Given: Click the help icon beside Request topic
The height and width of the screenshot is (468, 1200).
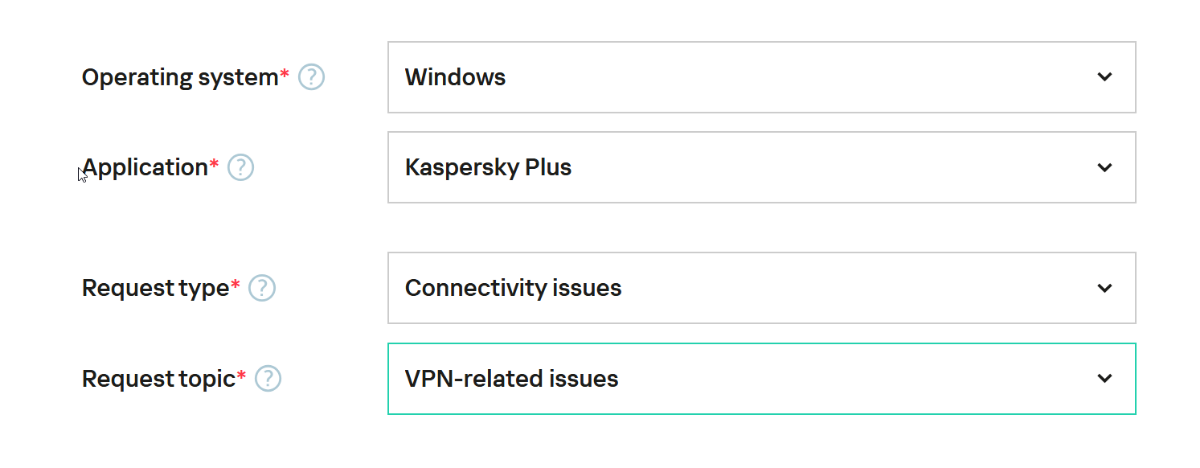Looking at the screenshot, I should [x=268, y=379].
